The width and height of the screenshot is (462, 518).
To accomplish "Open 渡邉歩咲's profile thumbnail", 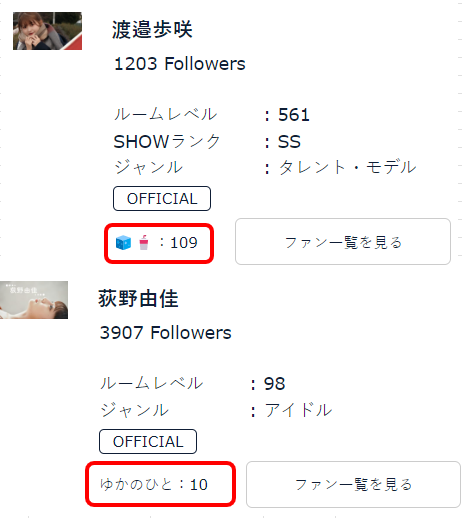I will pos(47,31).
